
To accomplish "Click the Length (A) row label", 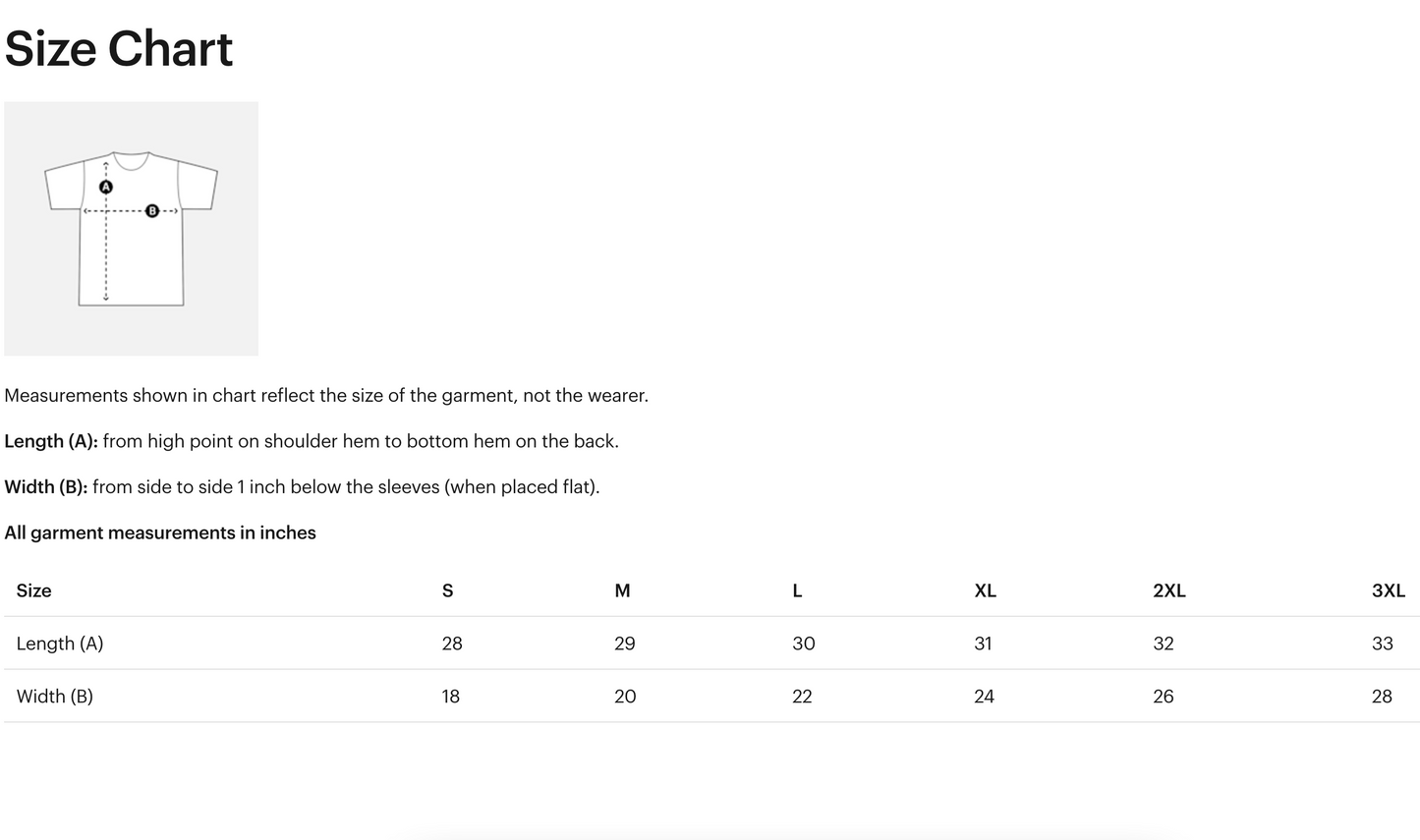I will coord(60,644).
